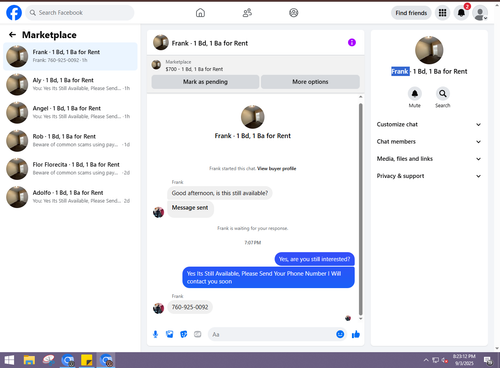
Task: Open the notifications bell
Action: point(461,13)
